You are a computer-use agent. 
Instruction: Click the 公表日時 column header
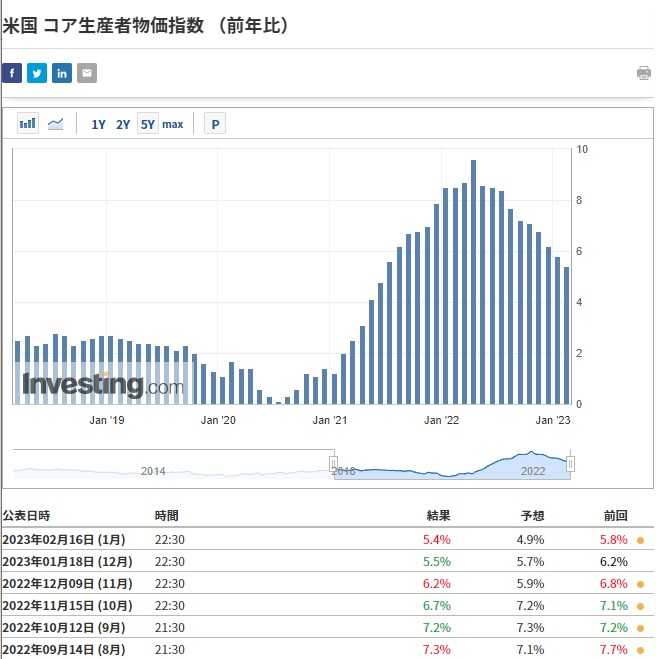coord(26,516)
